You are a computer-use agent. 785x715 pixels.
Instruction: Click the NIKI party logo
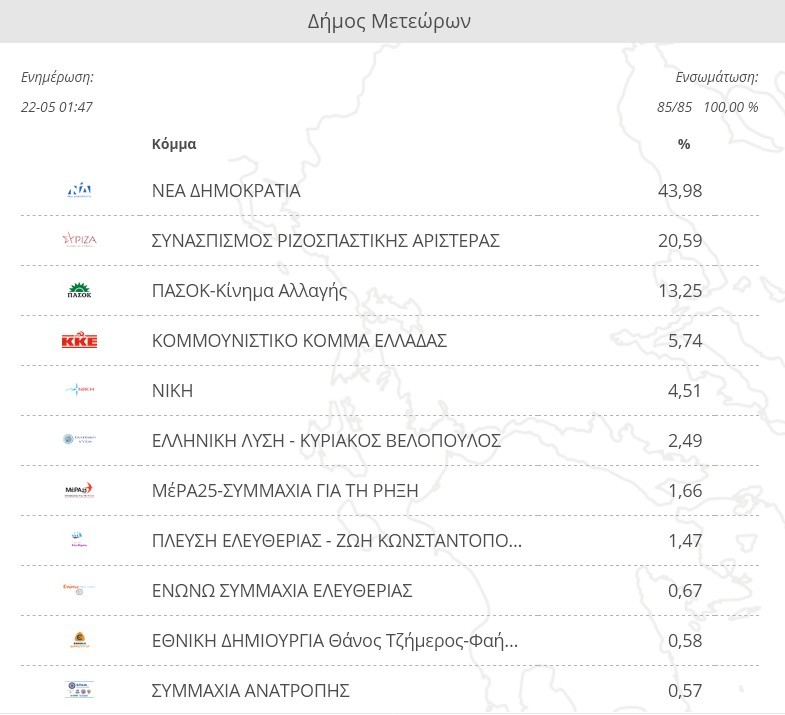point(79,390)
